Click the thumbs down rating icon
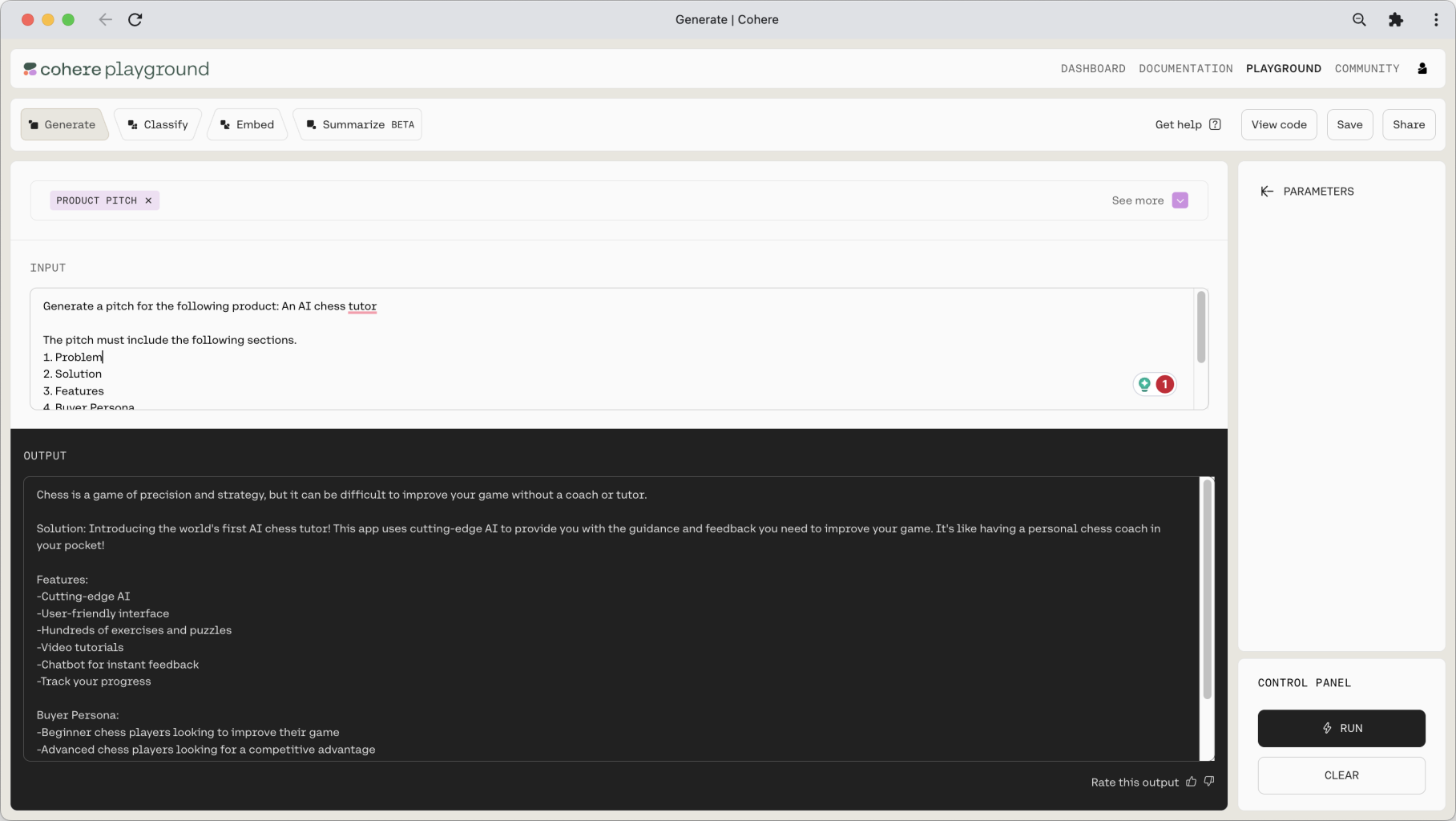1456x821 pixels. (x=1209, y=782)
